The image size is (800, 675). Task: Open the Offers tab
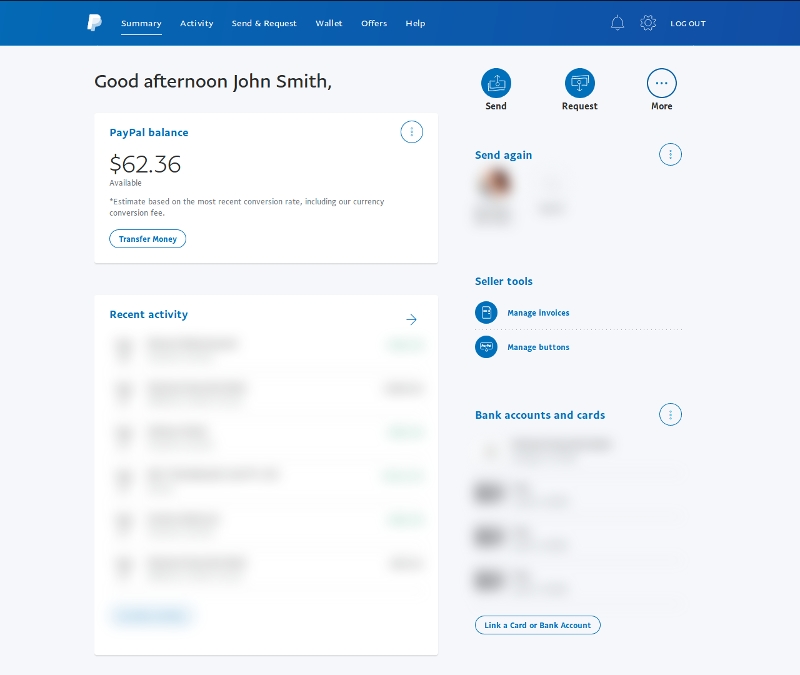pyautogui.click(x=374, y=23)
